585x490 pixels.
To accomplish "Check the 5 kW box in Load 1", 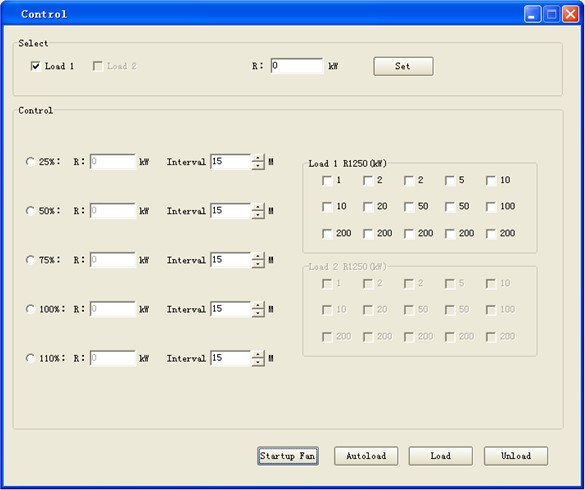I will (x=450, y=181).
